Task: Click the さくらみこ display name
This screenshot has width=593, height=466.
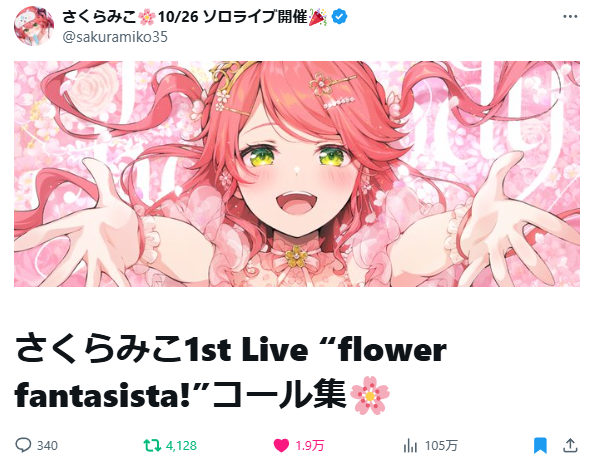Action: pyautogui.click(x=99, y=17)
